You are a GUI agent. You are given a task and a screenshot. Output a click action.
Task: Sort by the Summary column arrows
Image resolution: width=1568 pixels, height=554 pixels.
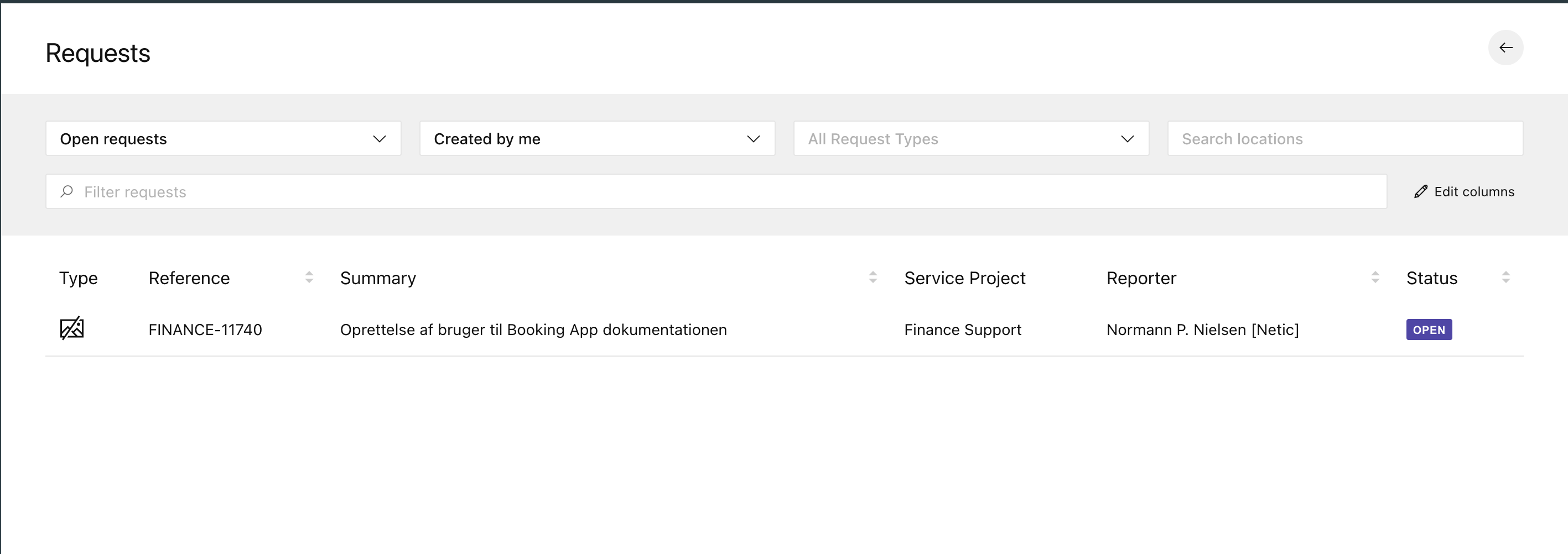873,278
